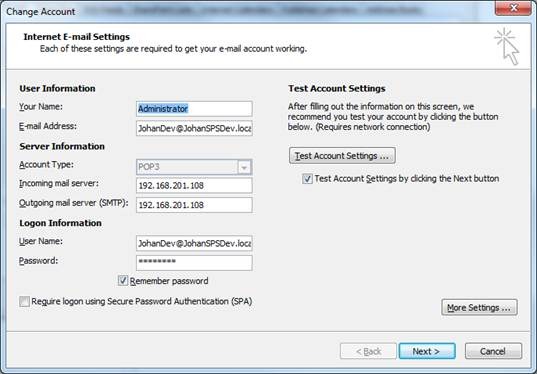Cancel the account changes

coord(493,351)
